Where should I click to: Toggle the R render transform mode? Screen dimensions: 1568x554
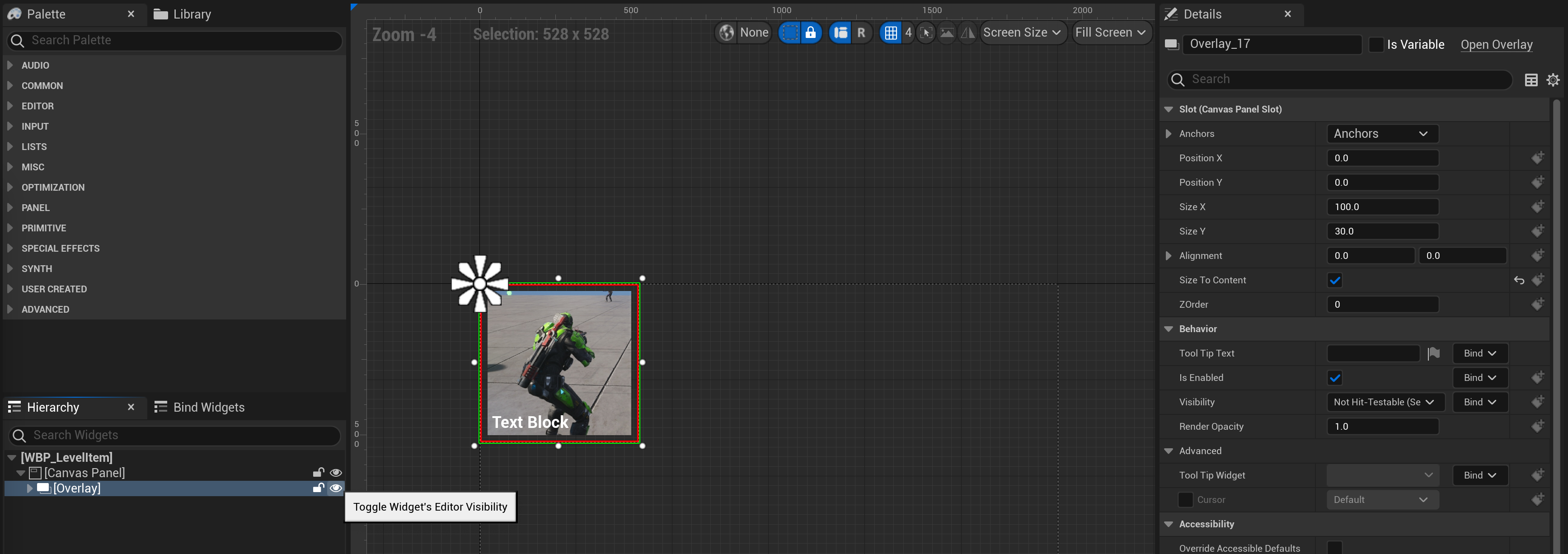point(861,32)
